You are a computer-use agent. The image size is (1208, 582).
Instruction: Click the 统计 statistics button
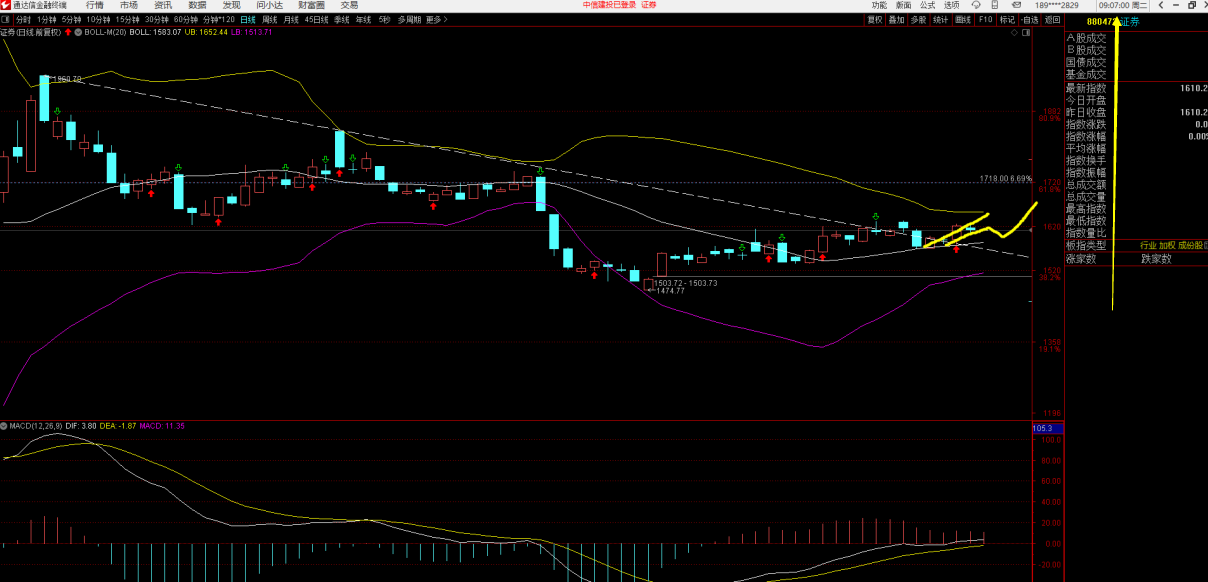point(941,19)
